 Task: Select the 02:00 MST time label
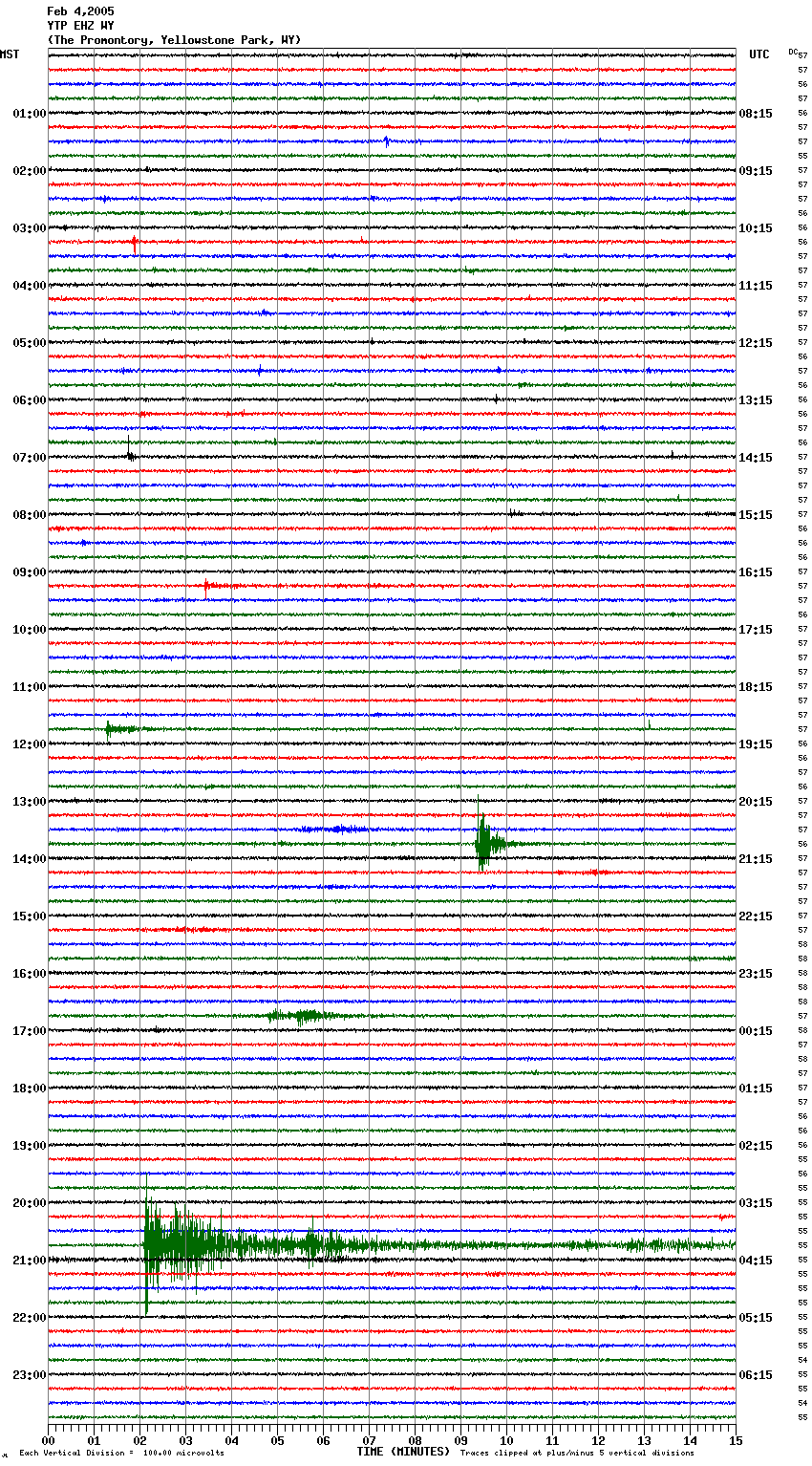pos(29,171)
